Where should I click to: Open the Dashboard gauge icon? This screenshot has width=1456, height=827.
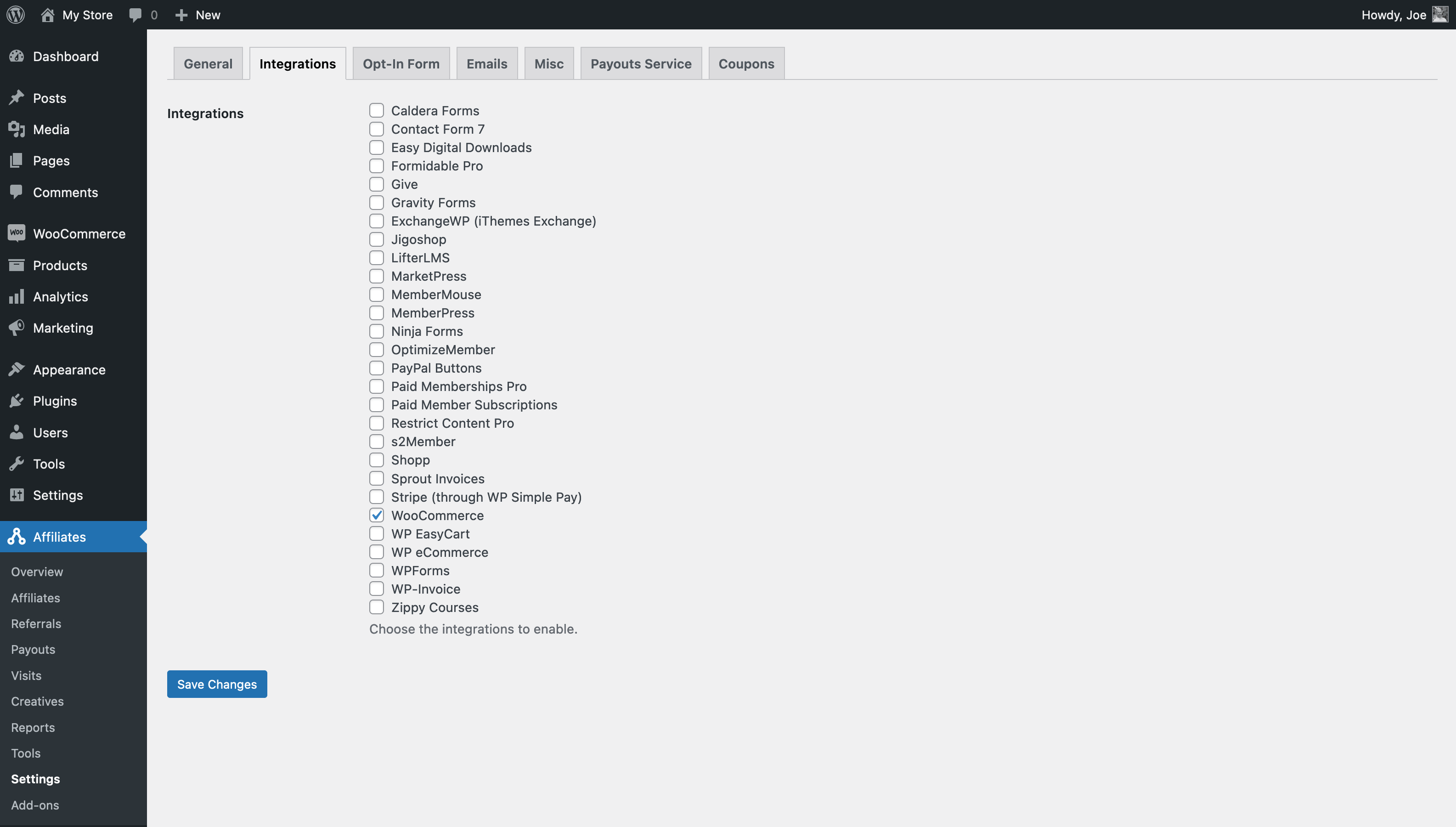[17, 56]
